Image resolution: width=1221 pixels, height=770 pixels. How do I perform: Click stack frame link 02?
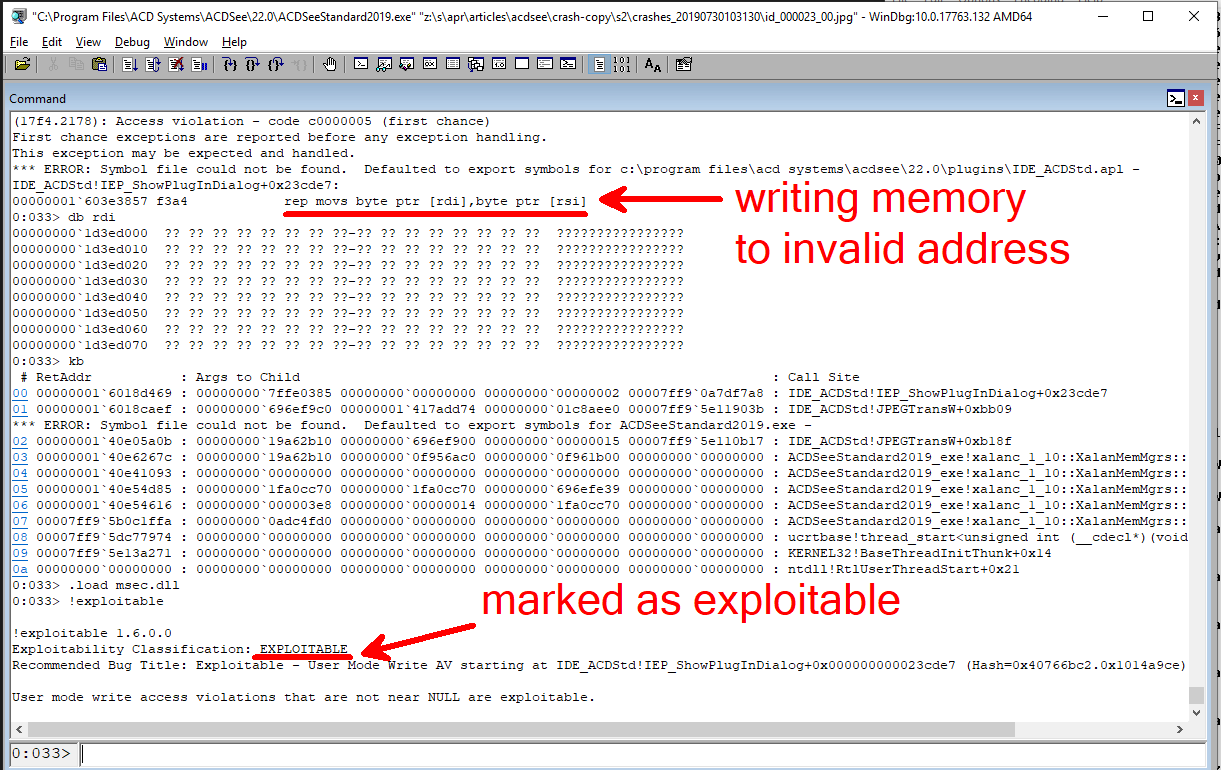(20, 442)
